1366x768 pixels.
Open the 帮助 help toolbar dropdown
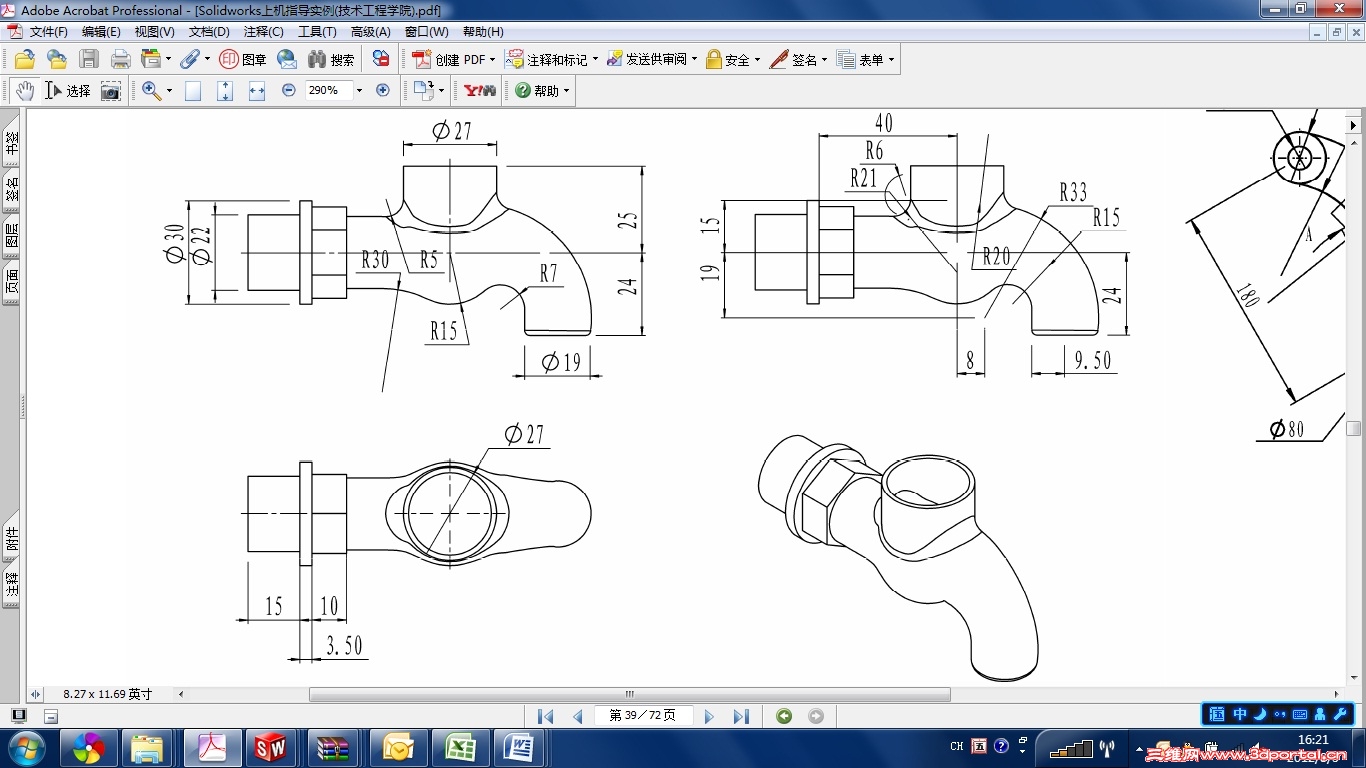pos(566,90)
